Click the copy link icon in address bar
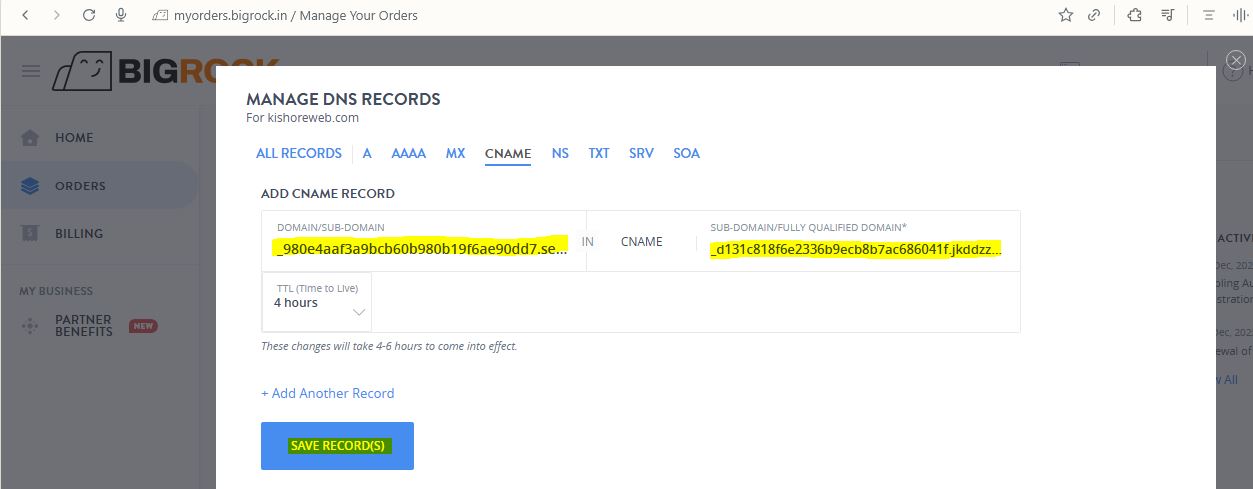The image size is (1253, 489). (1094, 15)
